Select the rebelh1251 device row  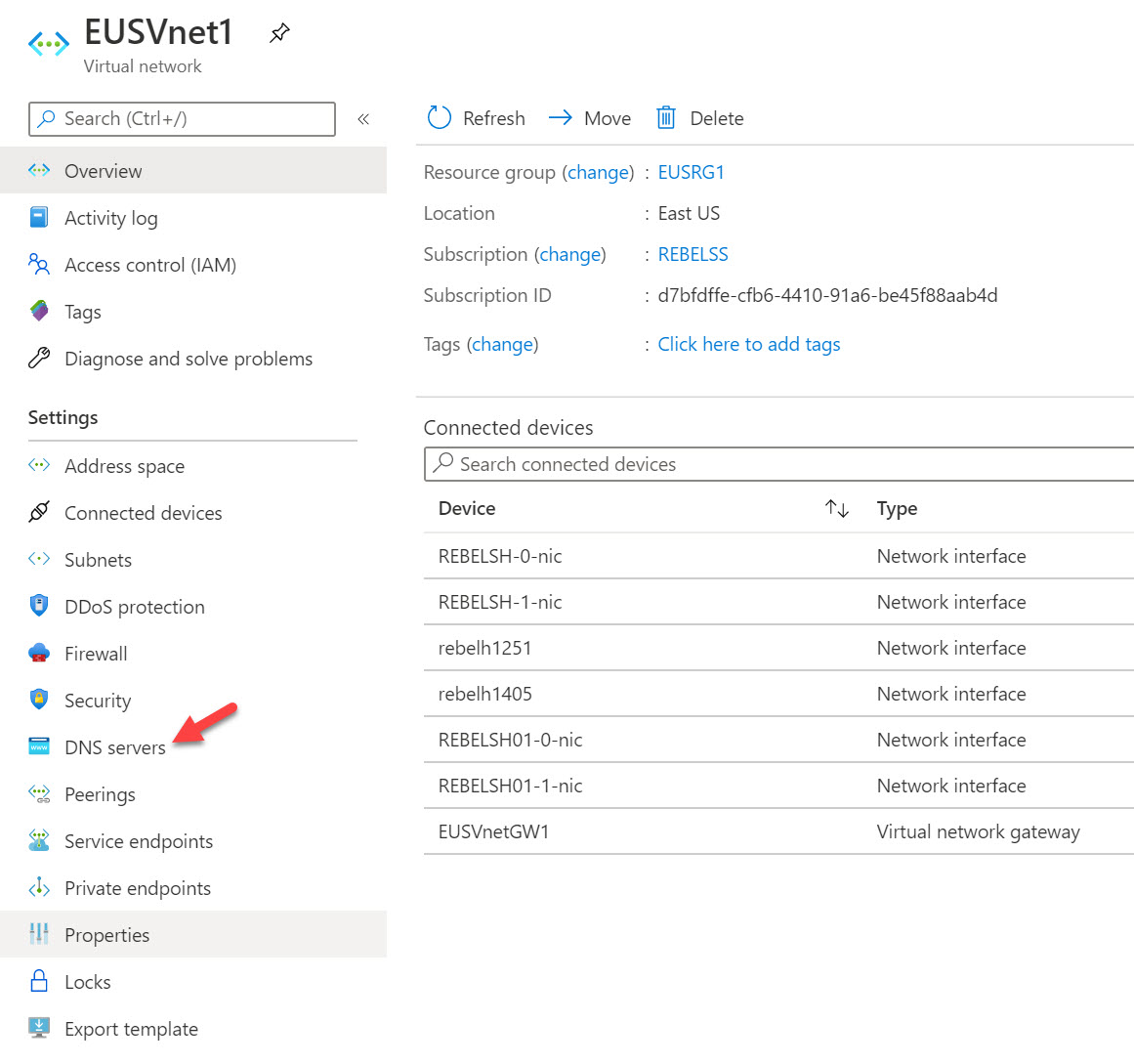coord(778,648)
